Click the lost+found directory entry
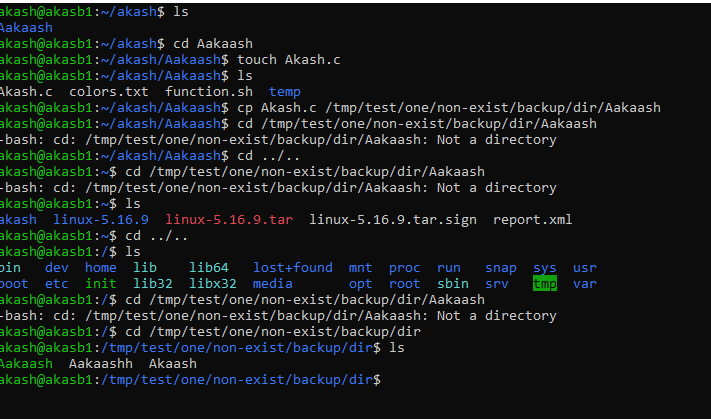Screen dimensions: 711x419 click(x=292, y=267)
